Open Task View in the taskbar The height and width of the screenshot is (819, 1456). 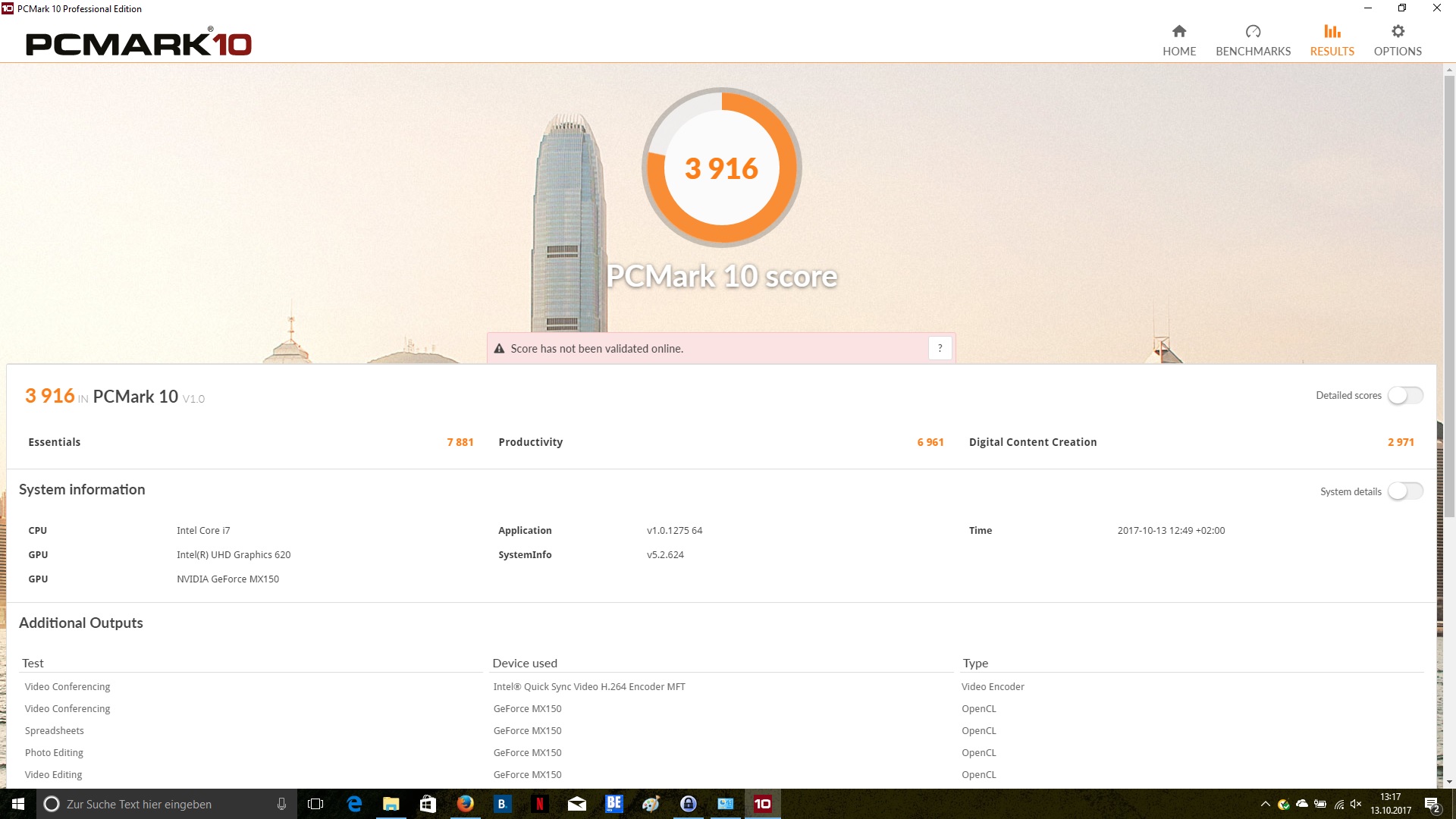(x=315, y=804)
